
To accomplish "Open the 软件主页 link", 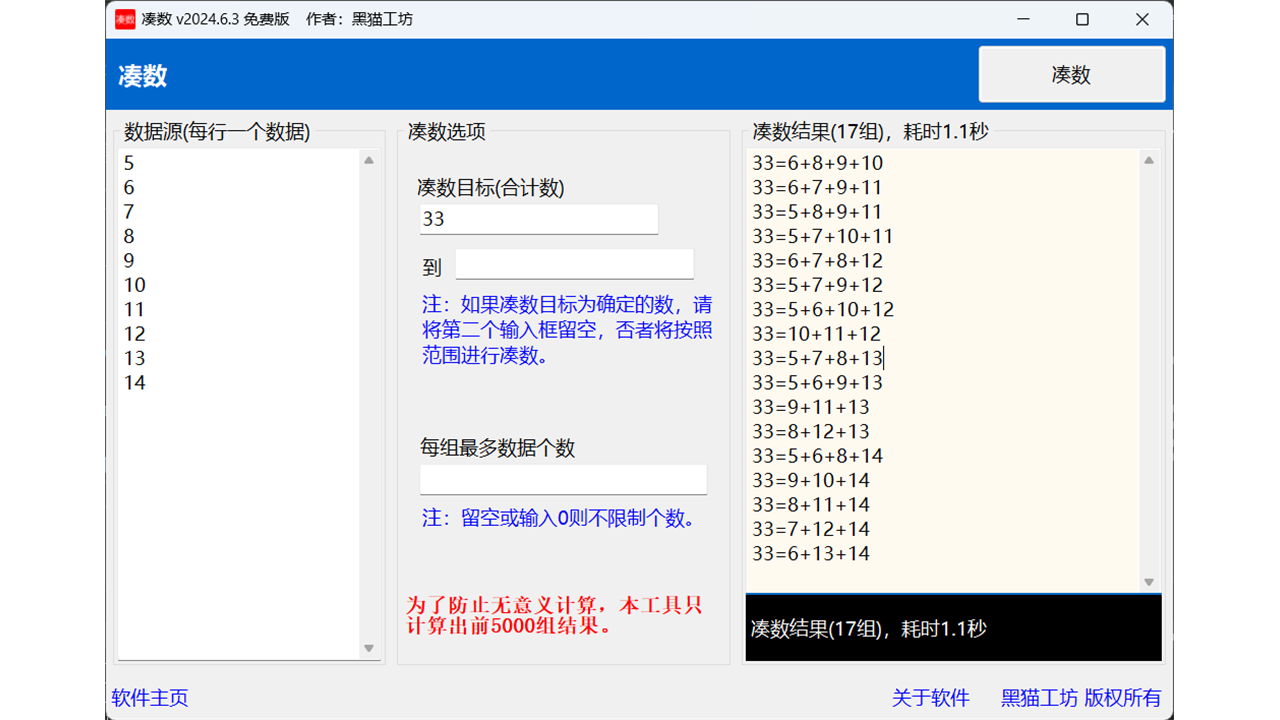I will tap(150, 698).
